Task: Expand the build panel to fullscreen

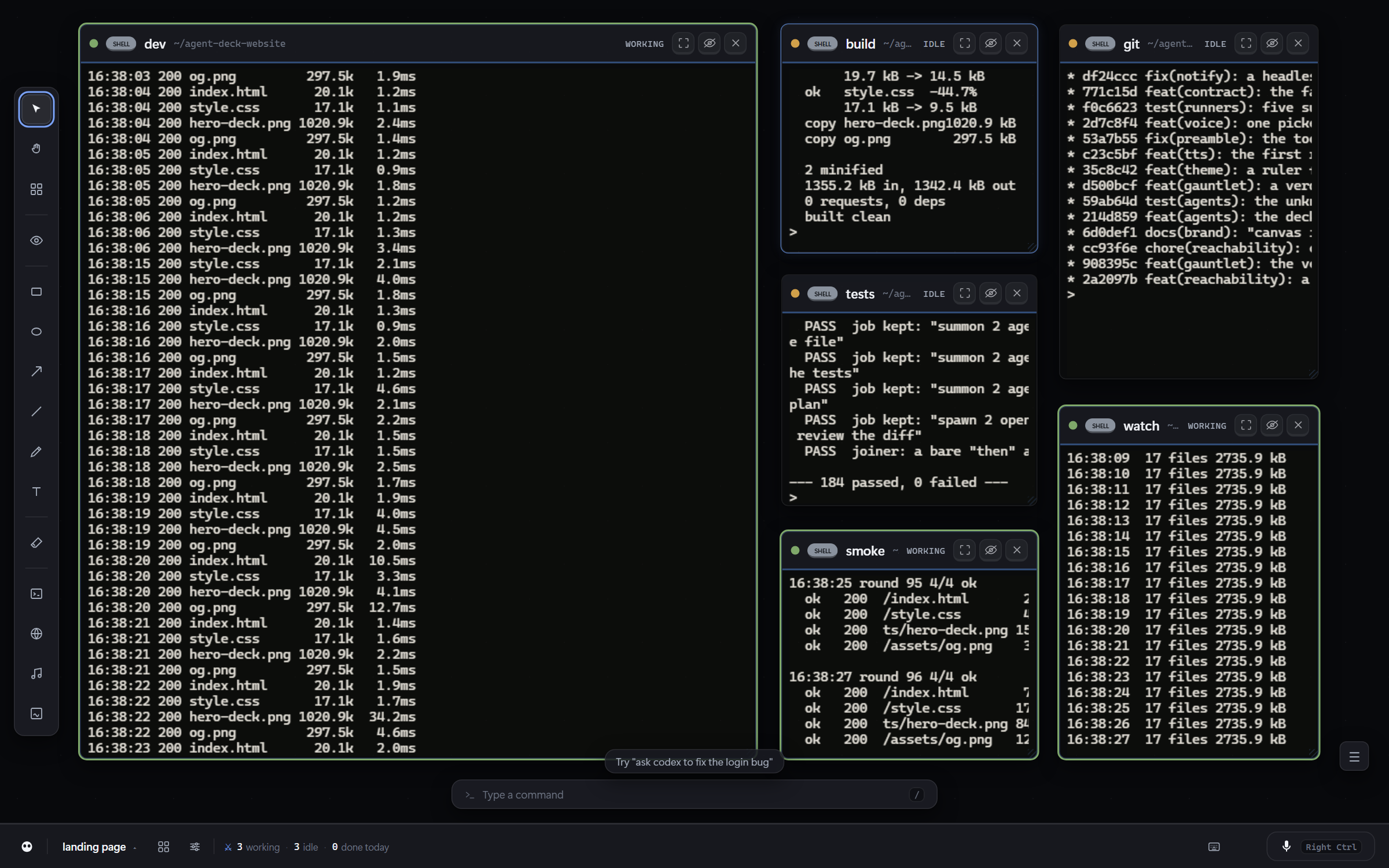Action: pyautogui.click(x=965, y=43)
